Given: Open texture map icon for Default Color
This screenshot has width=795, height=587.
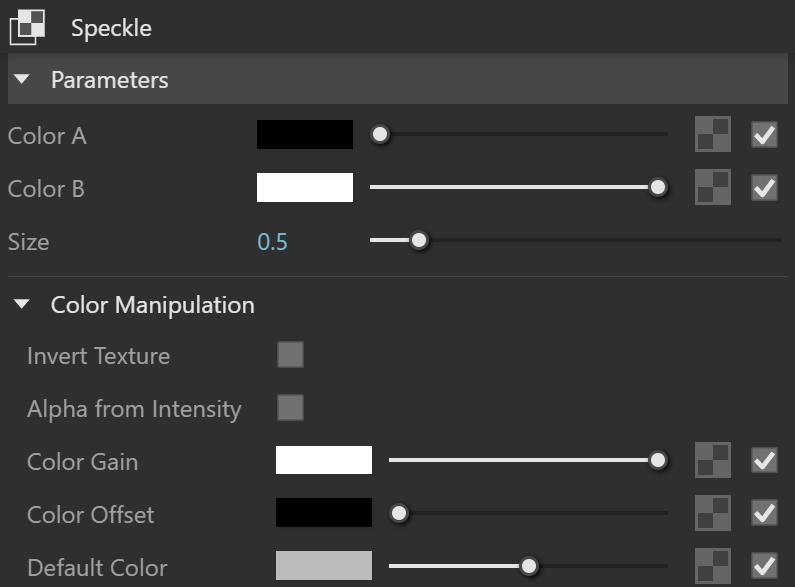Looking at the screenshot, I should click(712, 566).
